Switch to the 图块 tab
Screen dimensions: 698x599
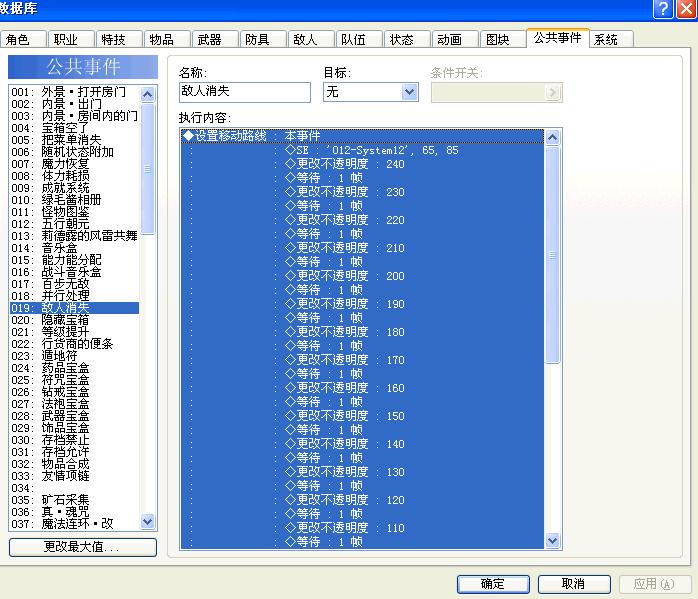click(x=503, y=40)
